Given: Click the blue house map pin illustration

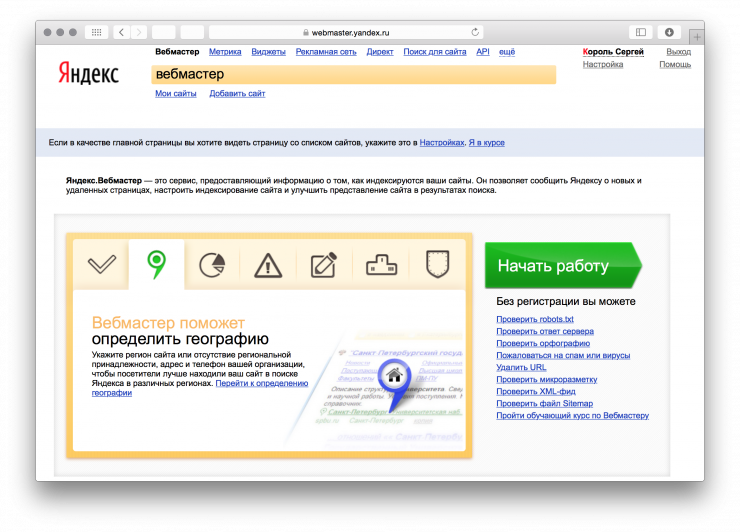Looking at the screenshot, I should tap(395, 382).
